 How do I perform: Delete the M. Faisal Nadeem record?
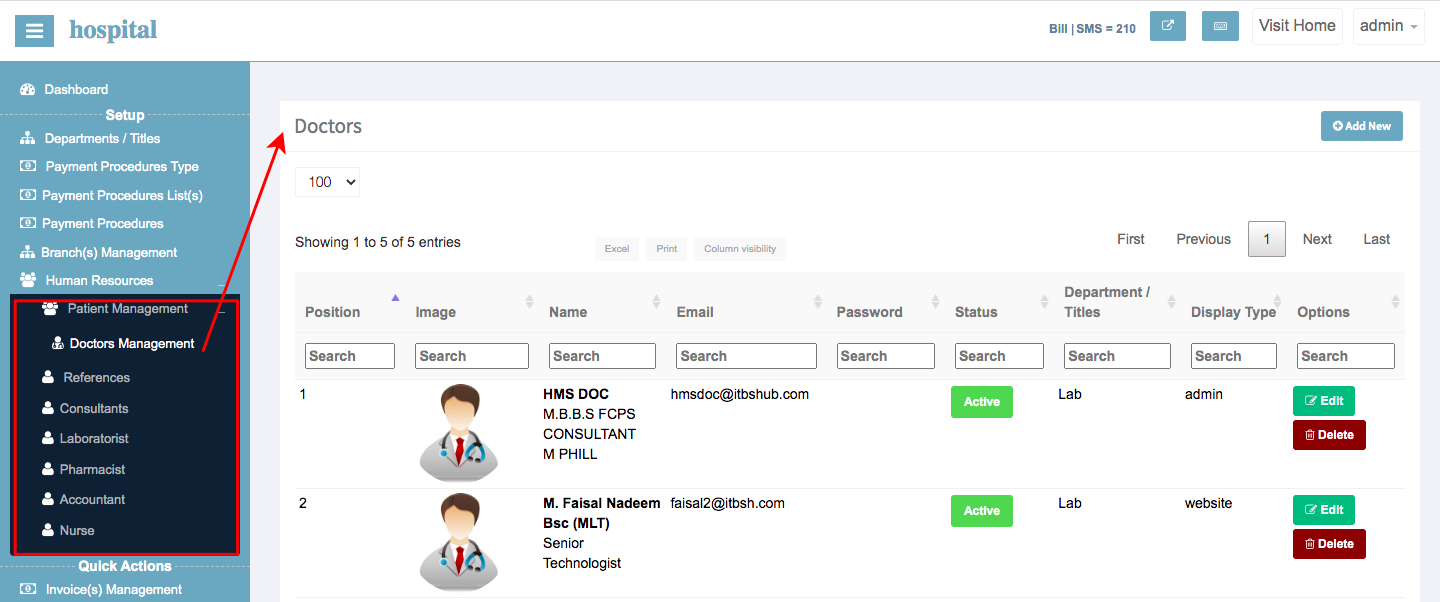[x=1329, y=544]
